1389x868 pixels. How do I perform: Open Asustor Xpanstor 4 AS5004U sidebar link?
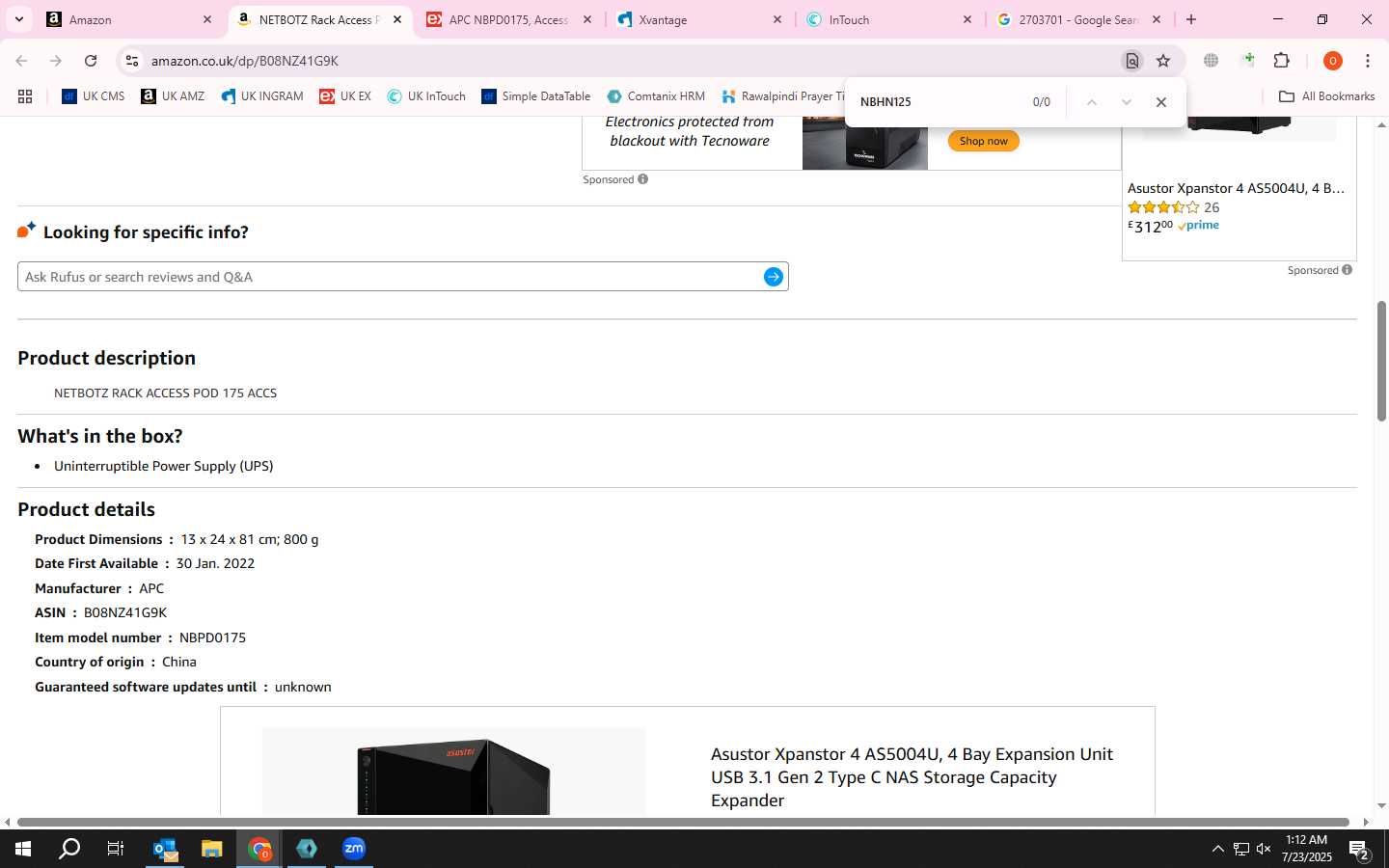click(x=1236, y=188)
